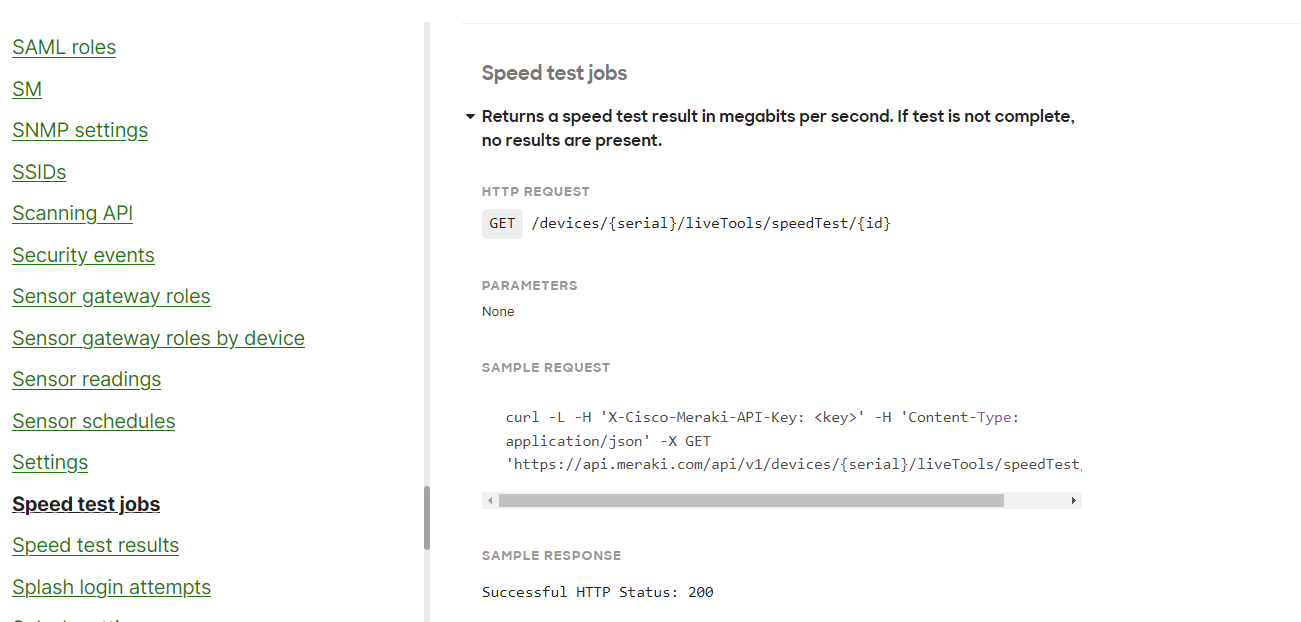Open the SM sidebar link
This screenshot has width=1301, height=622.
(27, 89)
